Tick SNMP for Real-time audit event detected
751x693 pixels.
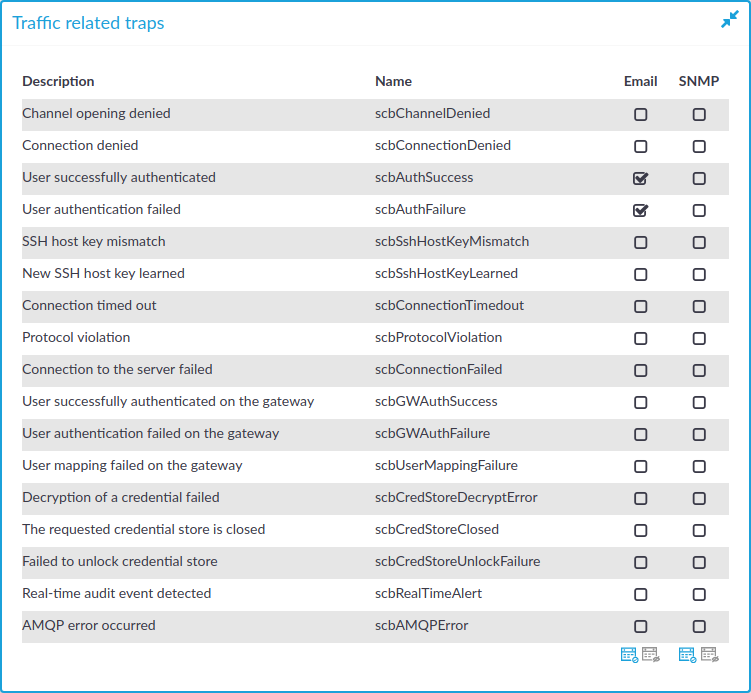pos(699,594)
